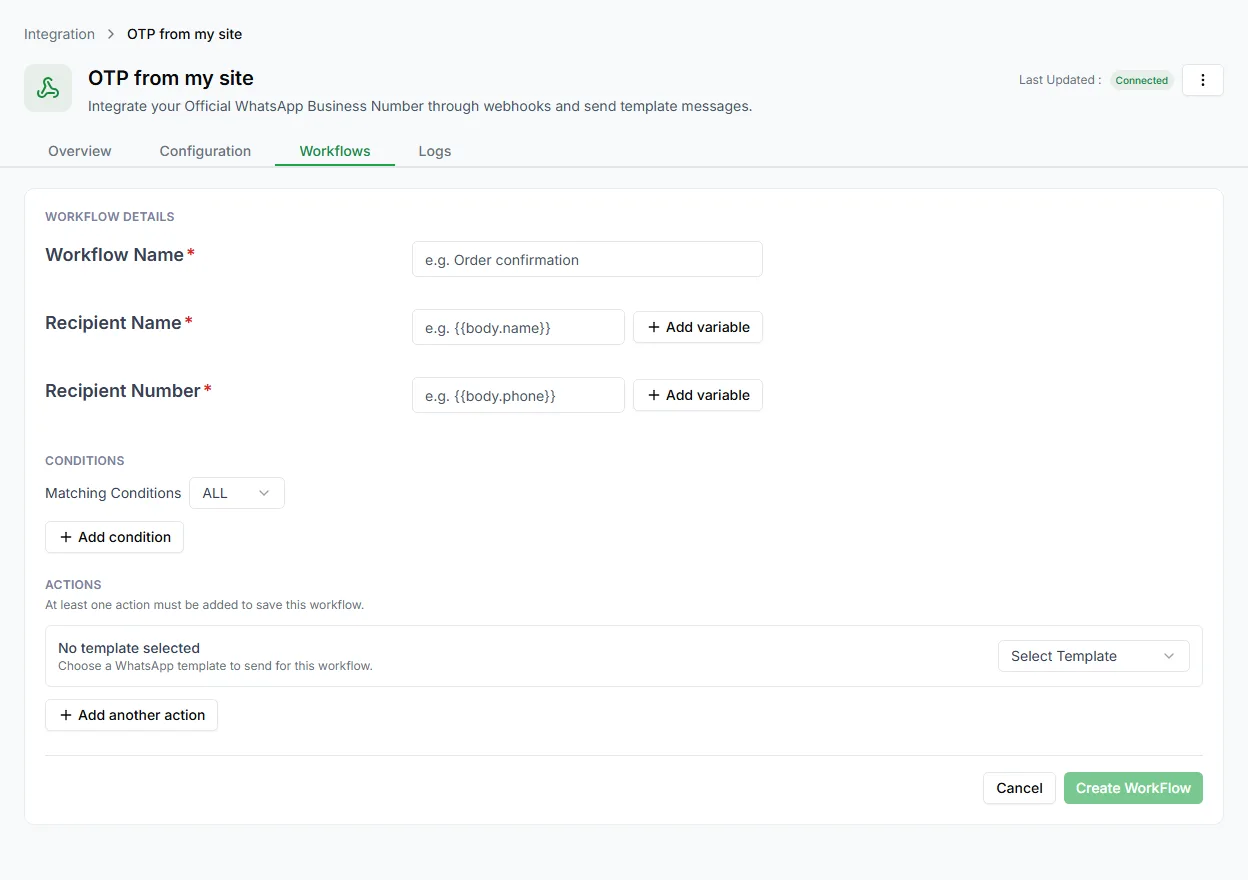The height and width of the screenshot is (880, 1248).
Task: Select the Workflows tab
Action: click(x=335, y=151)
